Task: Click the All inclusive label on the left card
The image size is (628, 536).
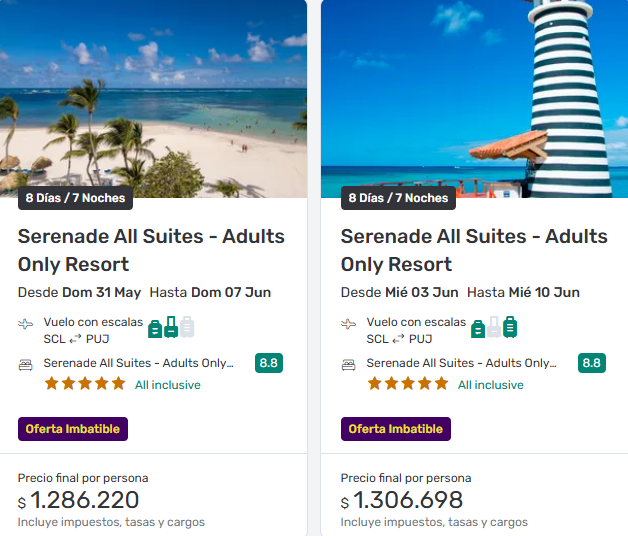Action: click(168, 385)
